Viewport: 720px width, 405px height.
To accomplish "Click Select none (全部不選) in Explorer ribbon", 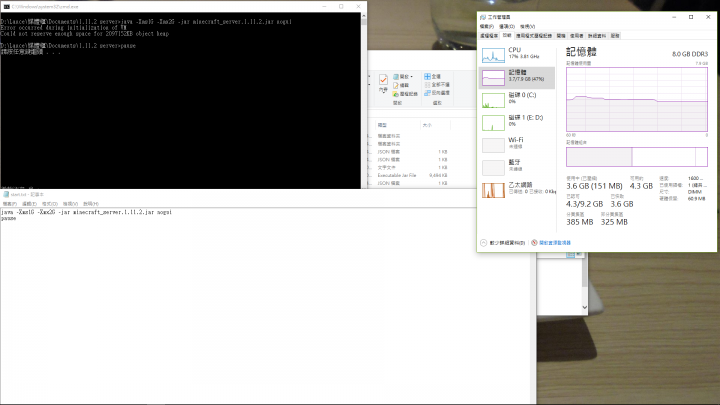I will (x=437, y=84).
